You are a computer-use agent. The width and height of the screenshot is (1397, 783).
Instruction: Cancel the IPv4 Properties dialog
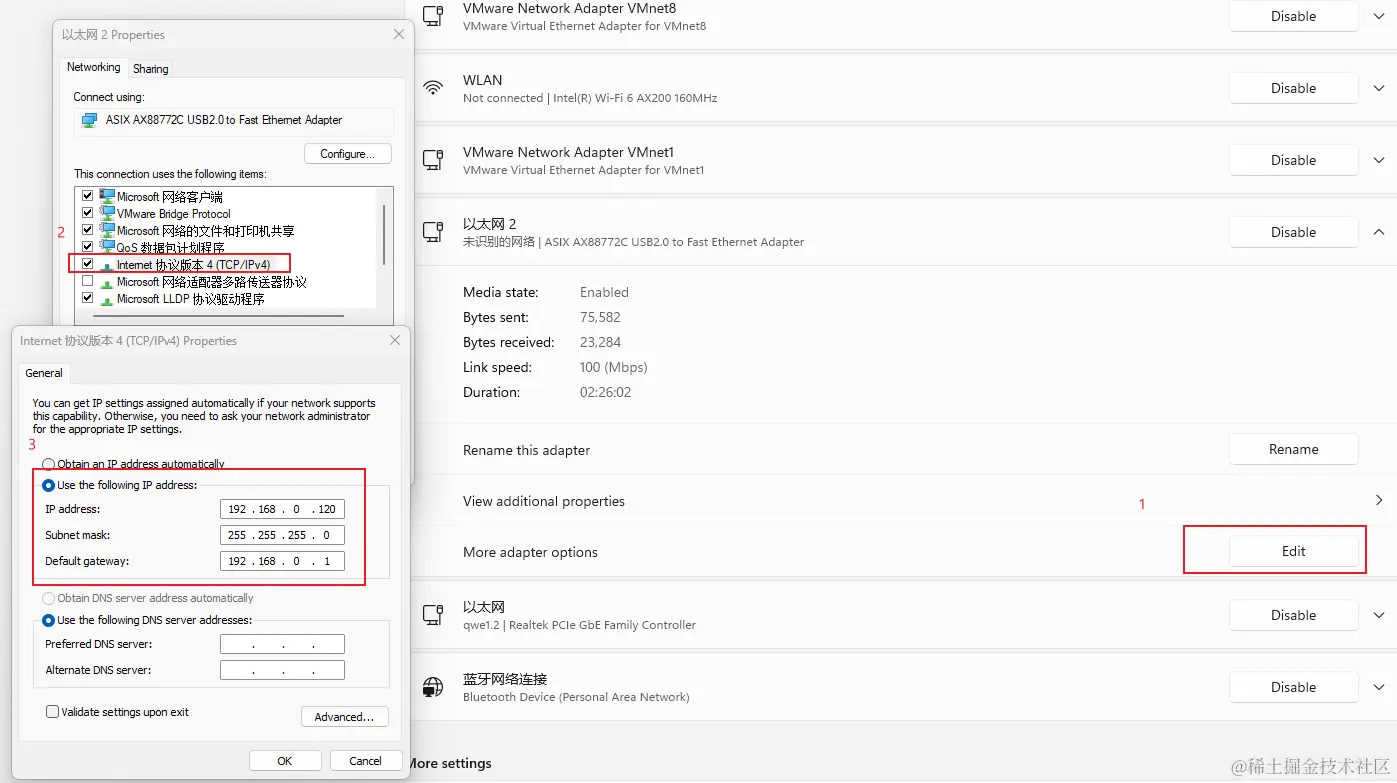[366, 761]
